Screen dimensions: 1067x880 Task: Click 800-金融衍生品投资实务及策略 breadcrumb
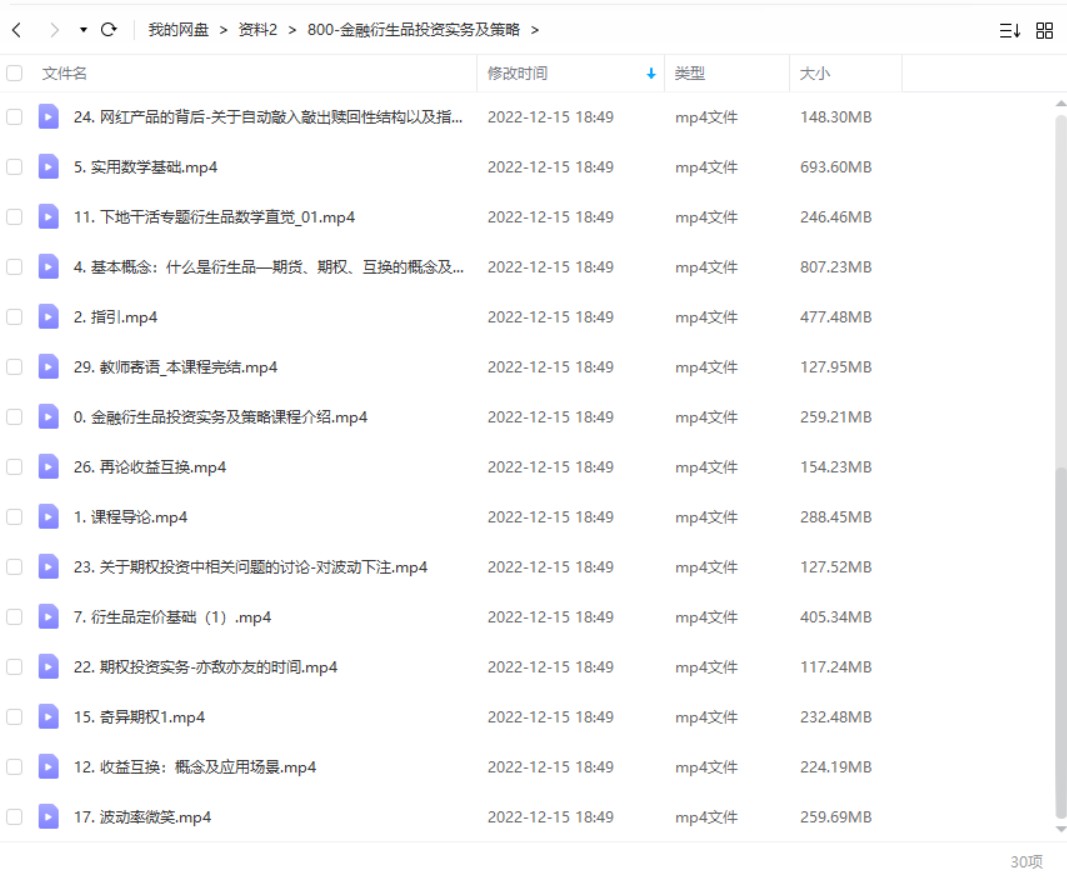click(413, 30)
